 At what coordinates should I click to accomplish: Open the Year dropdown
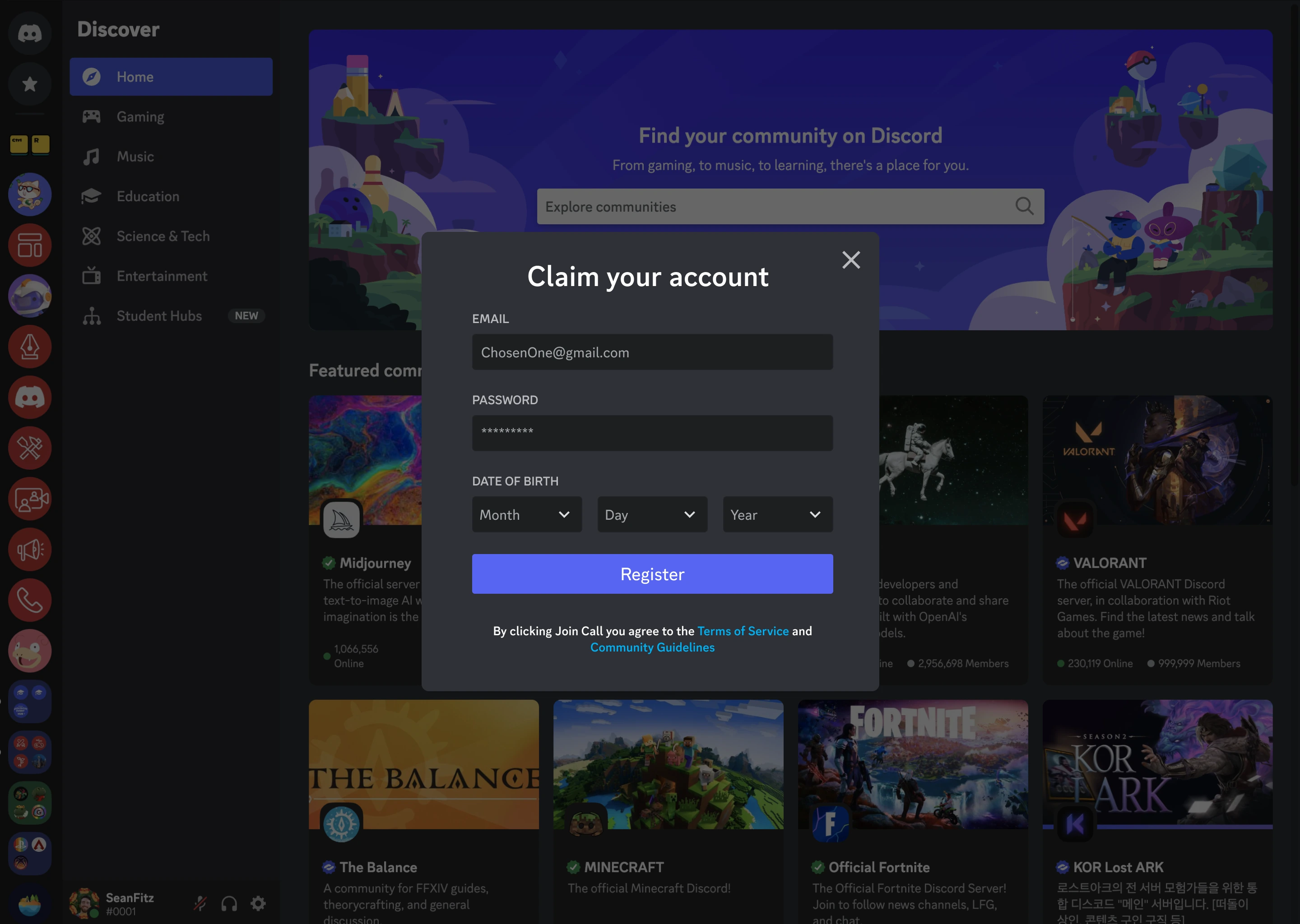pos(777,514)
